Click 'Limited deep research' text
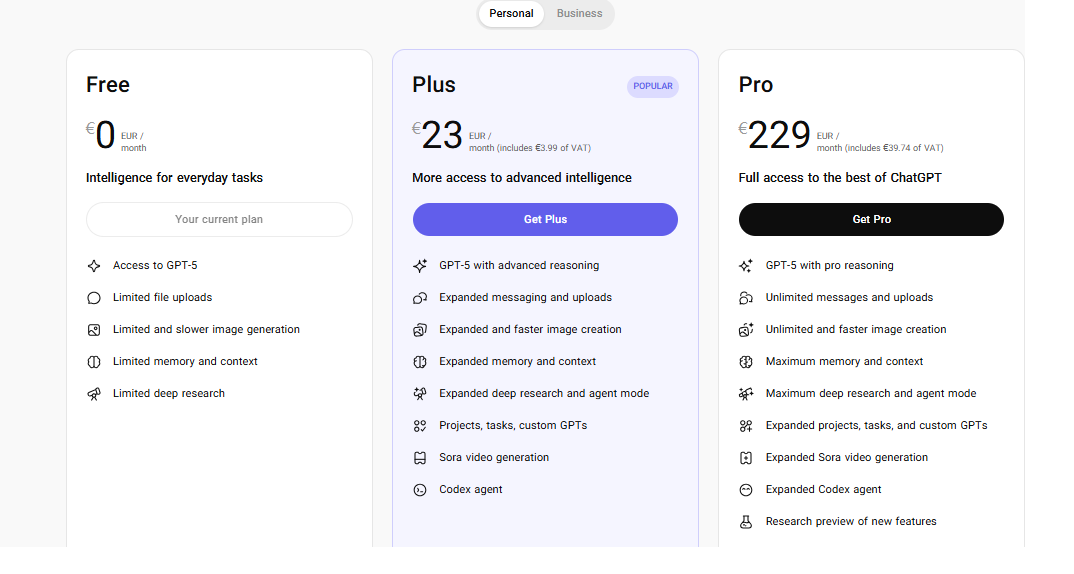Image resolution: width=1074 pixels, height=574 pixels. [x=168, y=394]
